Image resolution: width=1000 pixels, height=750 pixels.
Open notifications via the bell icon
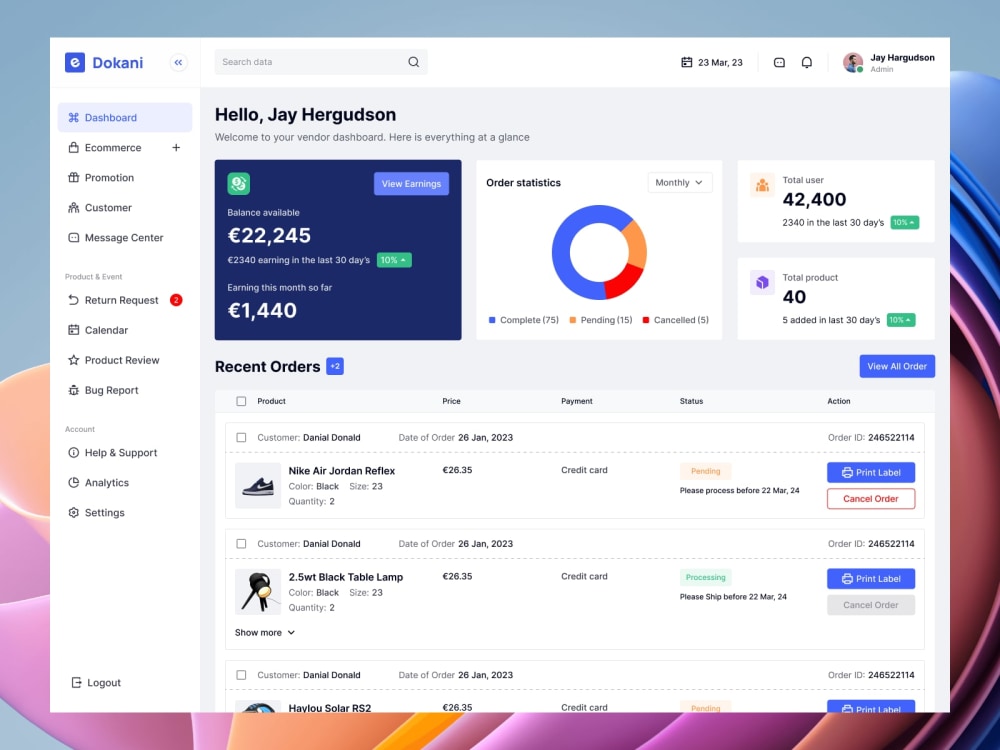click(x=807, y=62)
